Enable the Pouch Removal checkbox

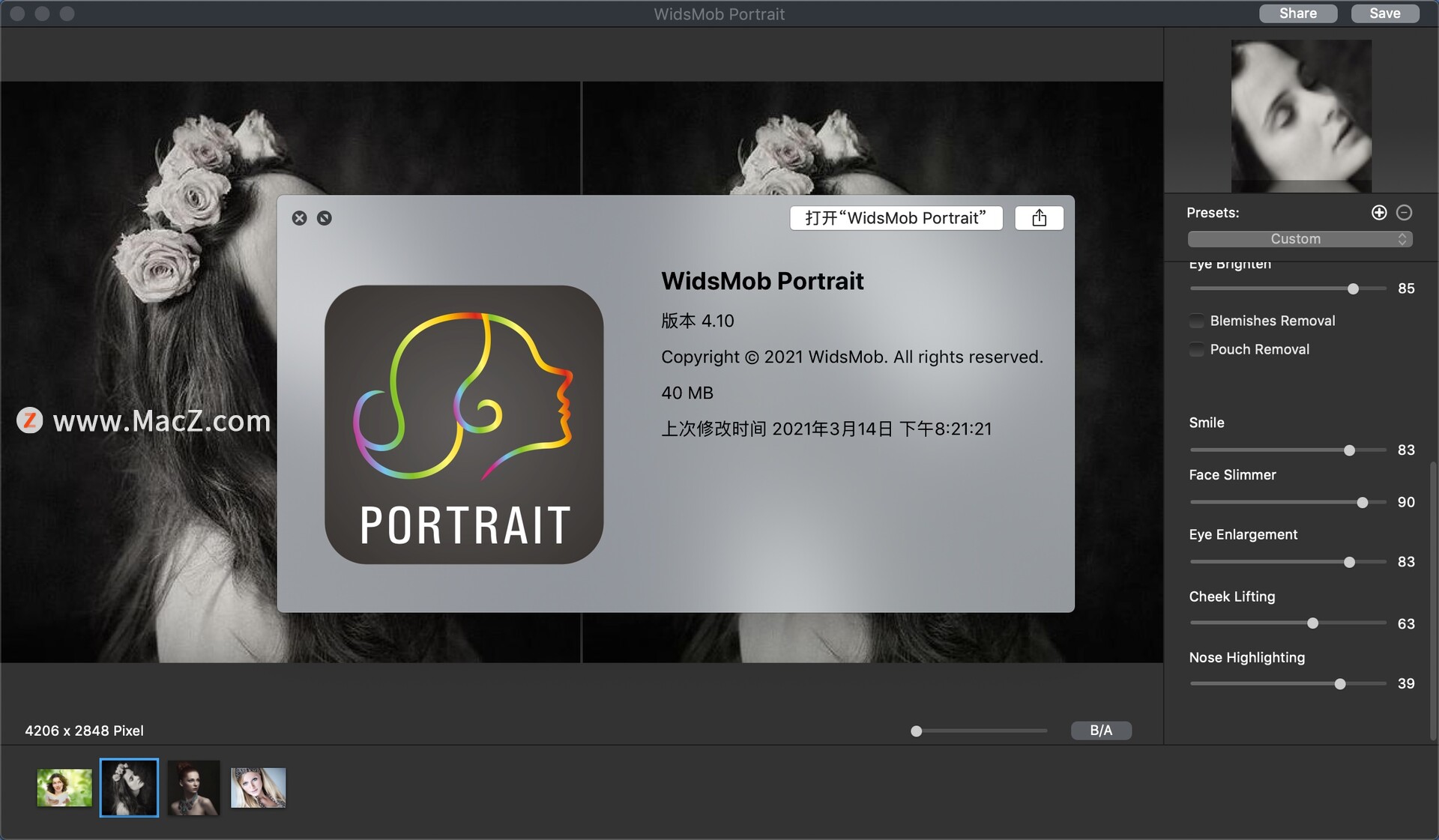(1197, 349)
